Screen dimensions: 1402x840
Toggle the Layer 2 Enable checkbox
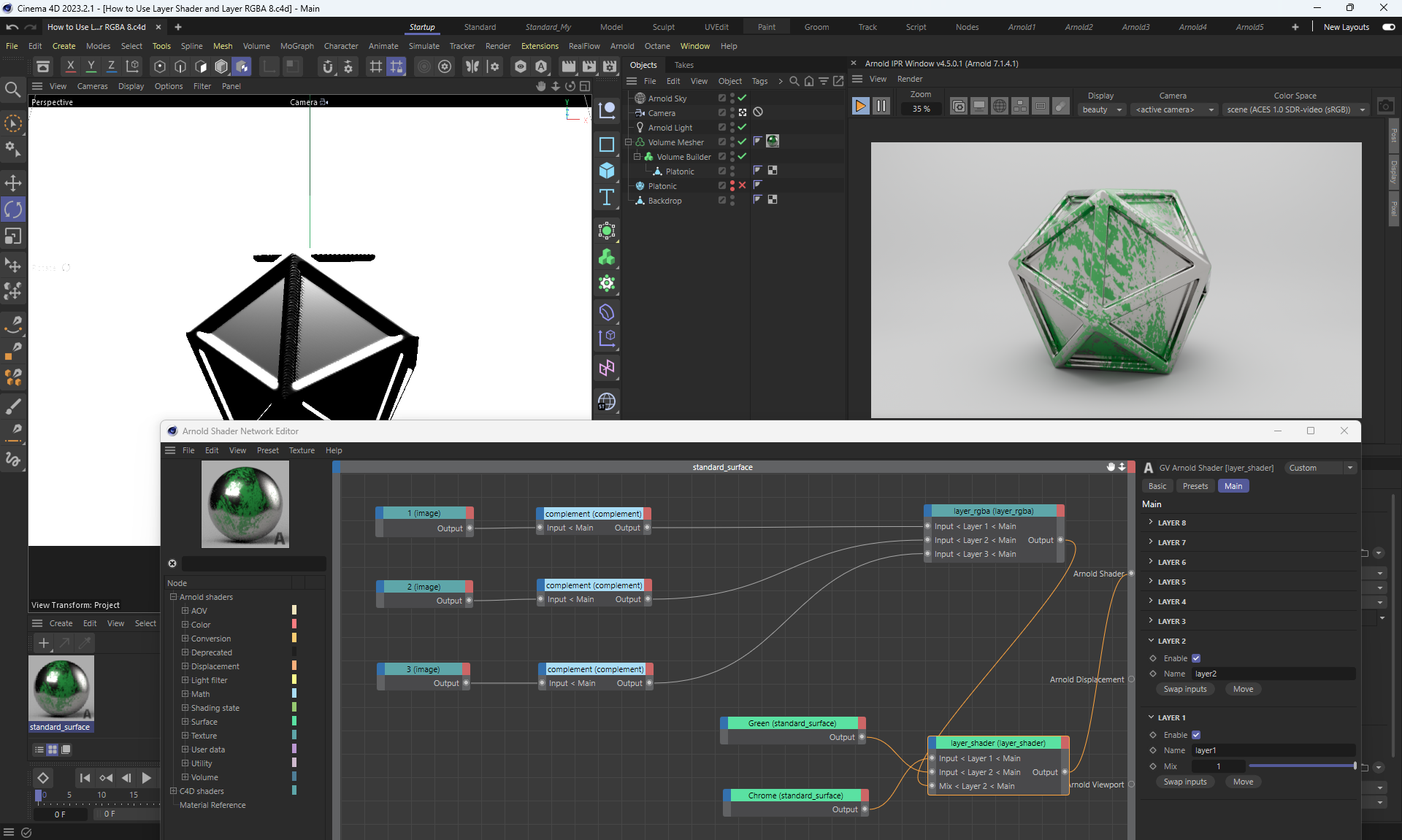(1196, 658)
